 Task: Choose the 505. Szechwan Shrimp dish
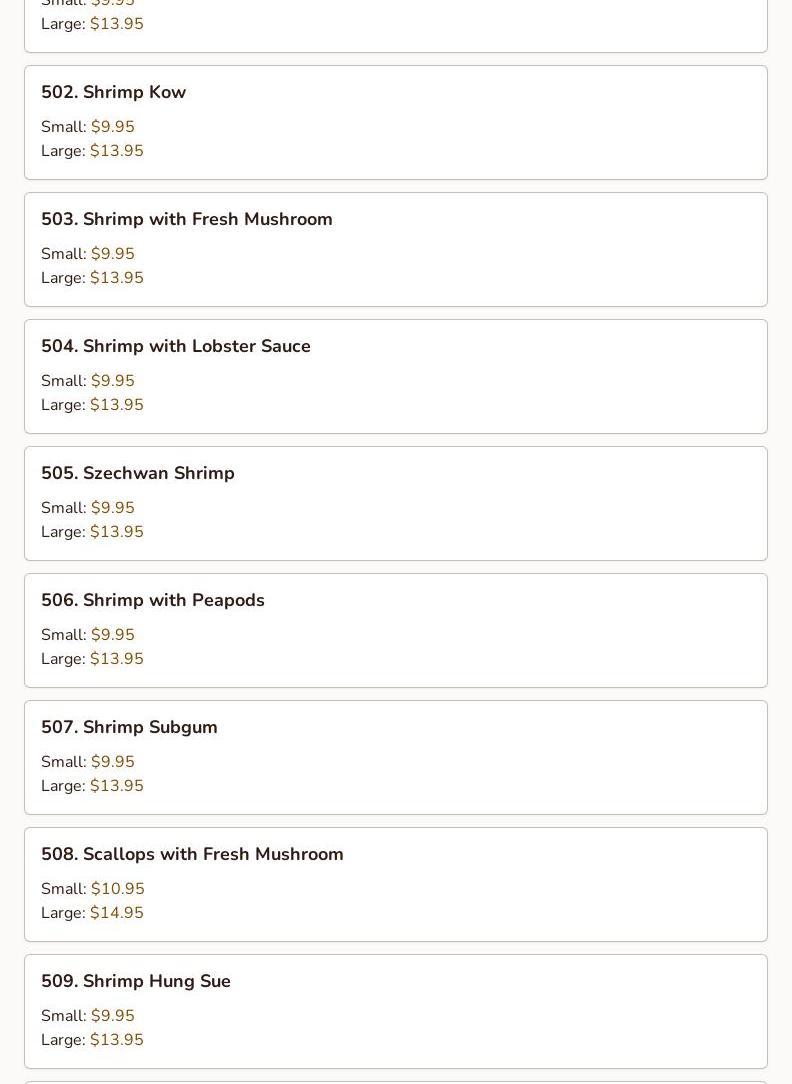[x=137, y=473]
